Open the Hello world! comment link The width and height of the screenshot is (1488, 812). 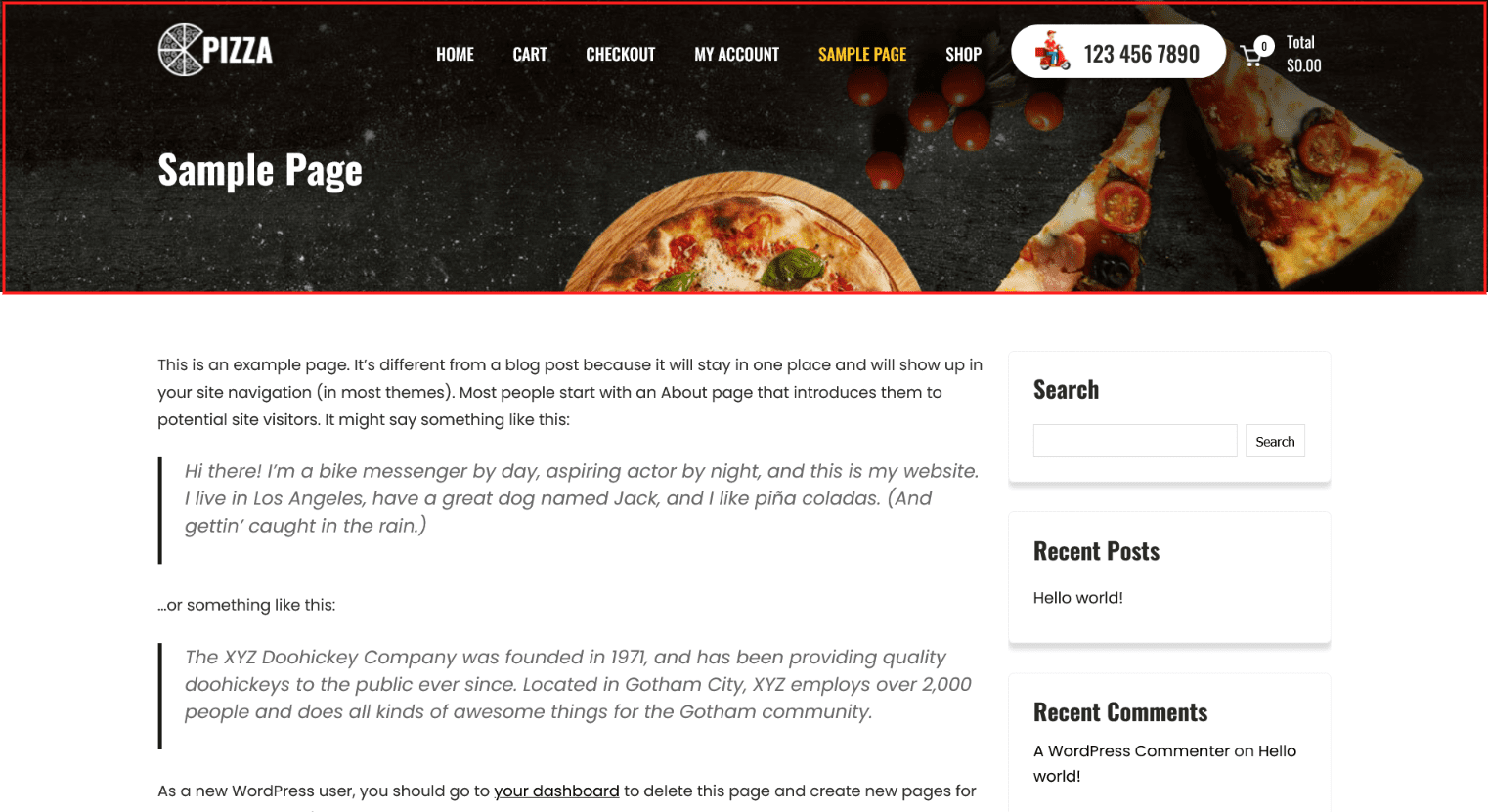pyautogui.click(x=1164, y=763)
